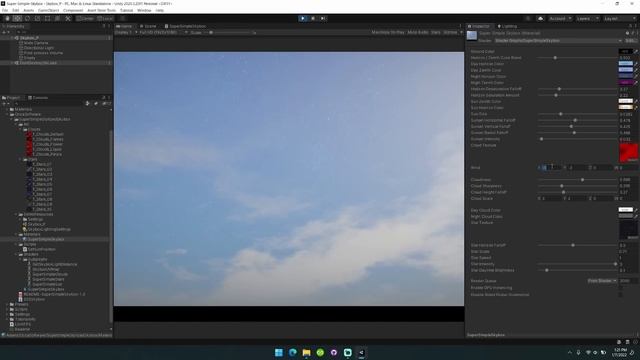Viewport: 640px width, 360px height.
Task: Select the Rect tool in toolbar
Action: [x=48, y=18]
